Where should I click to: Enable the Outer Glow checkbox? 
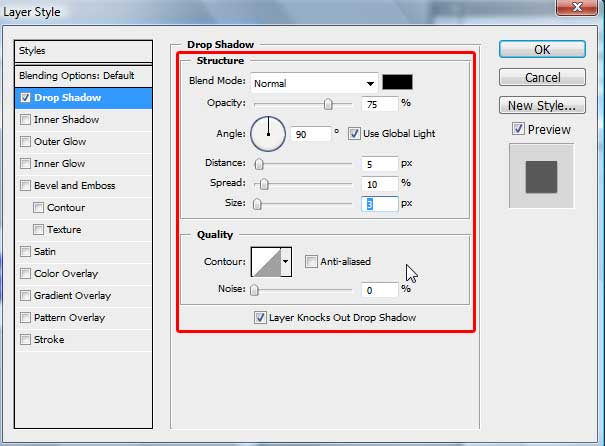click(25, 142)
